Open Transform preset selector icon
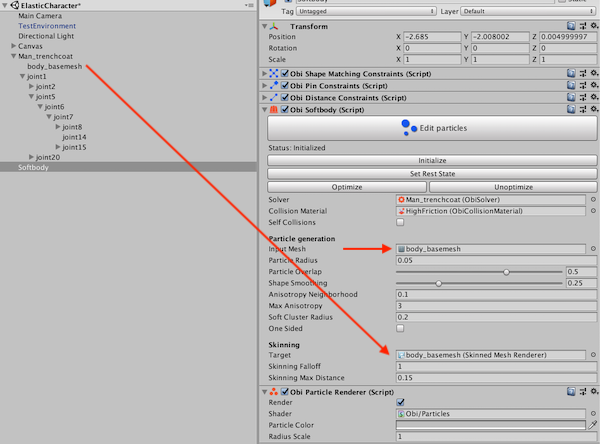This screenshot has height=444, width=600. (583, 26)
